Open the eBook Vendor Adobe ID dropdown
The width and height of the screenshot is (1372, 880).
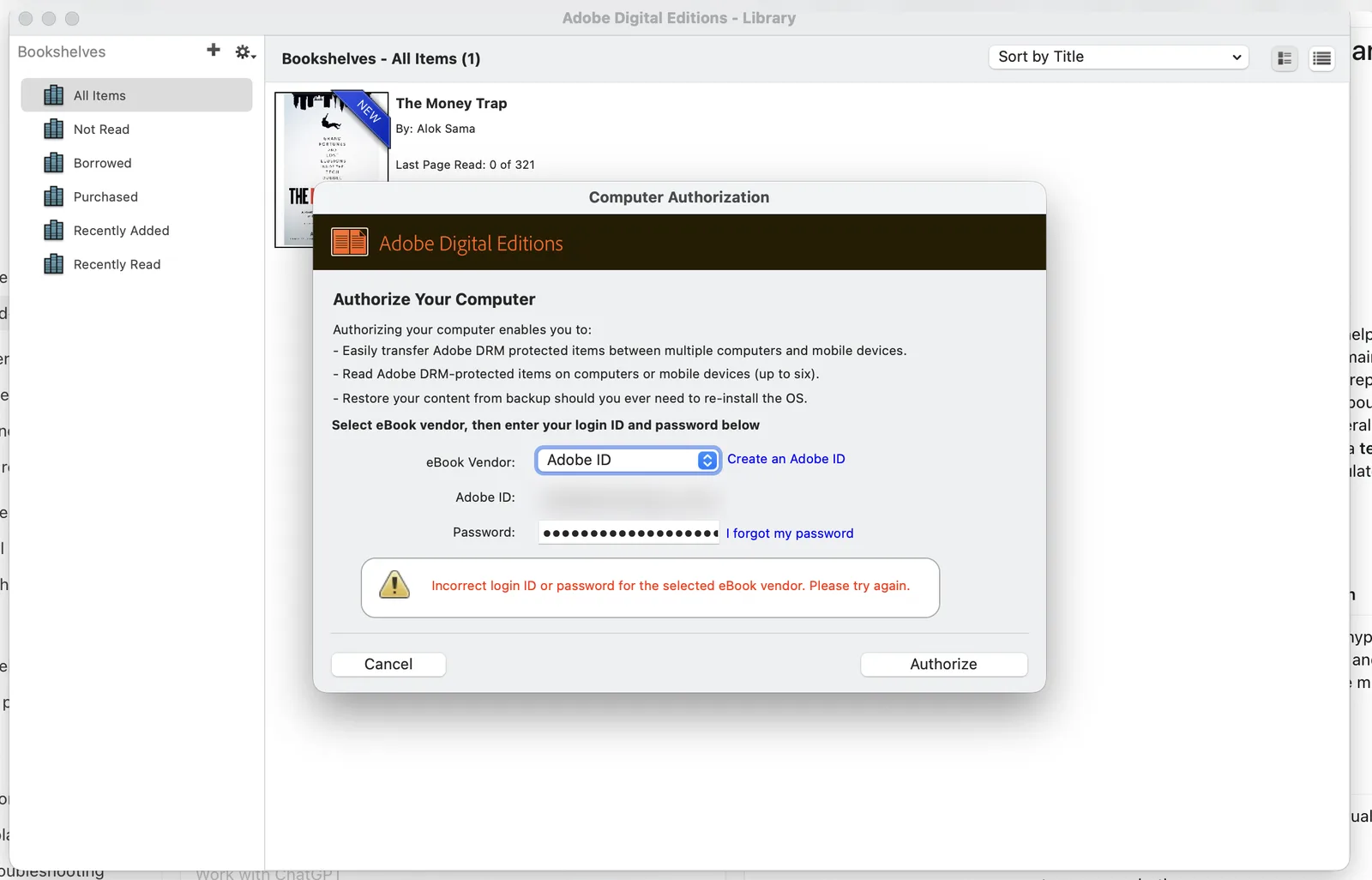[628, 460]
